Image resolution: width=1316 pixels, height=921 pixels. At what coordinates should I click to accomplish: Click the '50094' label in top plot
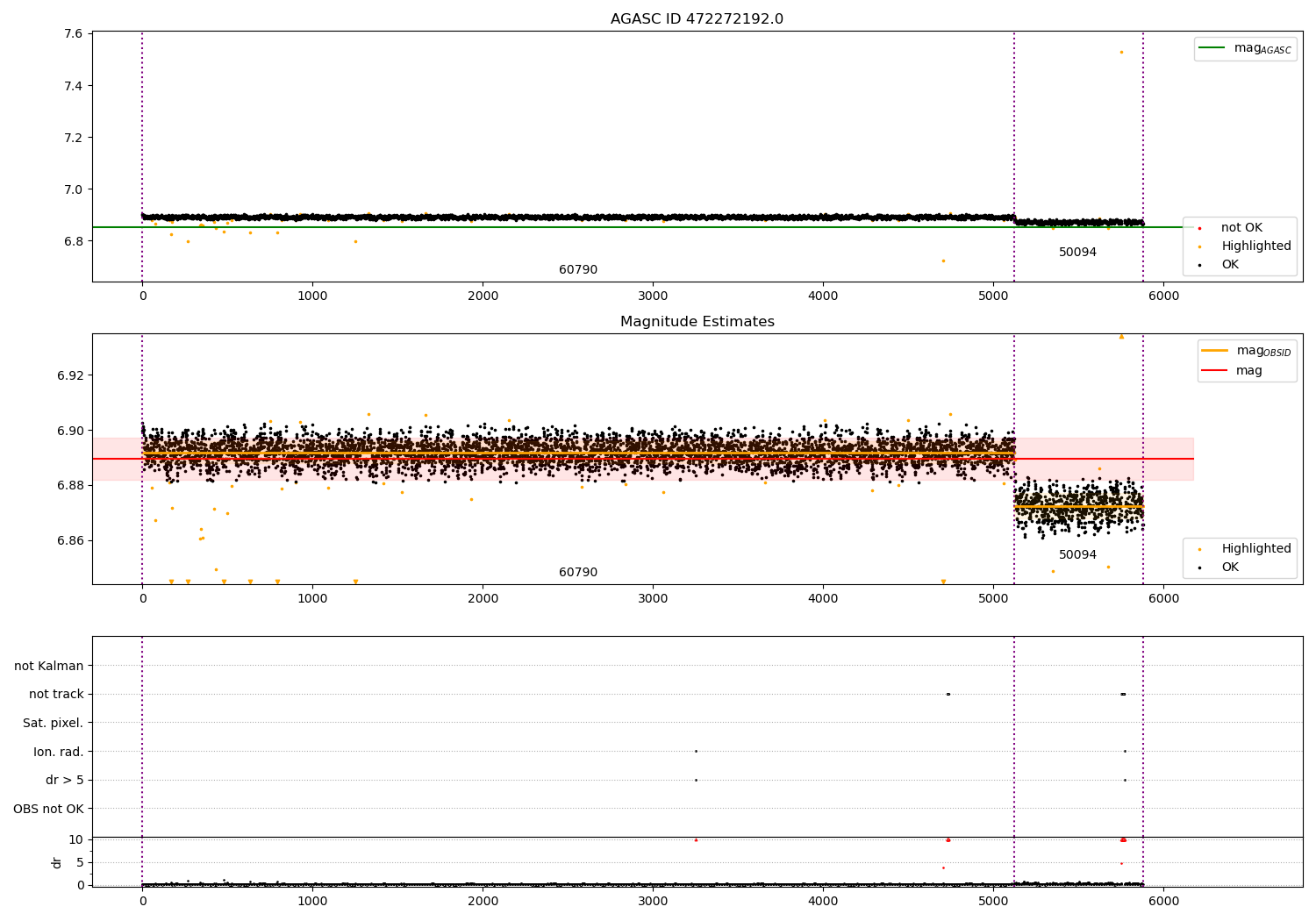(1077, 253)
